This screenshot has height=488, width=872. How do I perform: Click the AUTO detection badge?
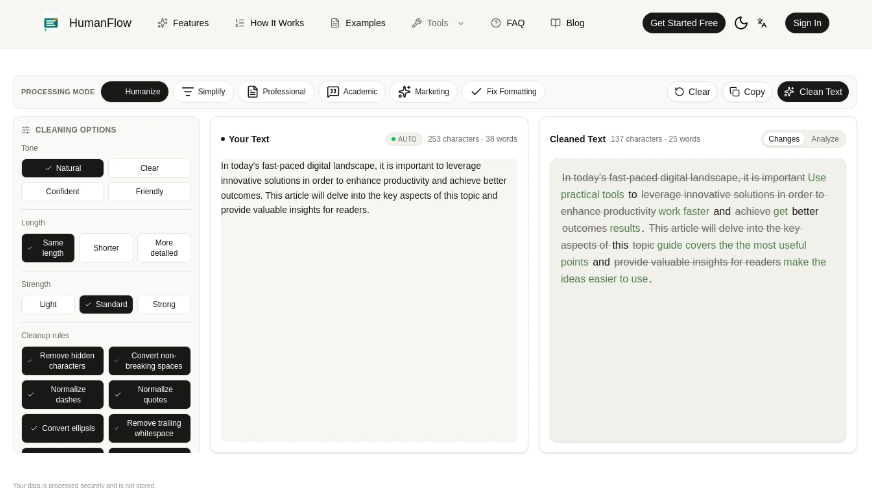click(404, 139)
